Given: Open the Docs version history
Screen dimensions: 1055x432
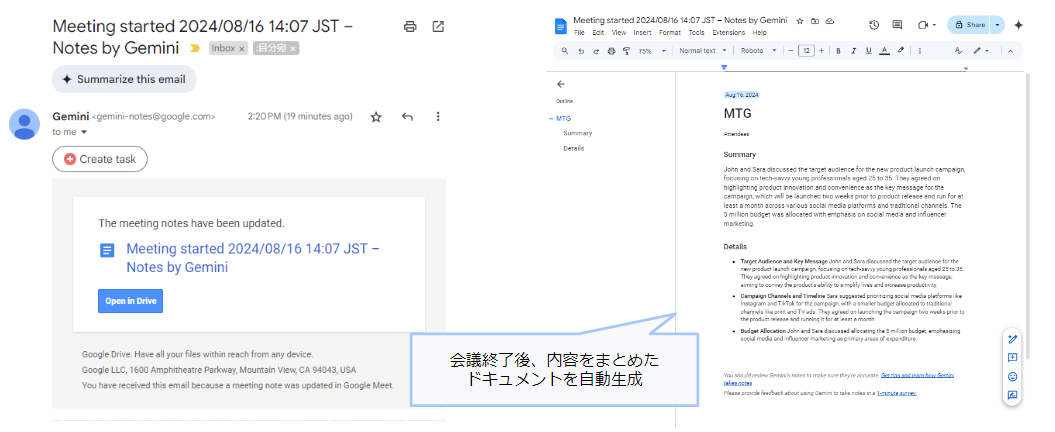Looking at the screenshot, I should (874, 25).
